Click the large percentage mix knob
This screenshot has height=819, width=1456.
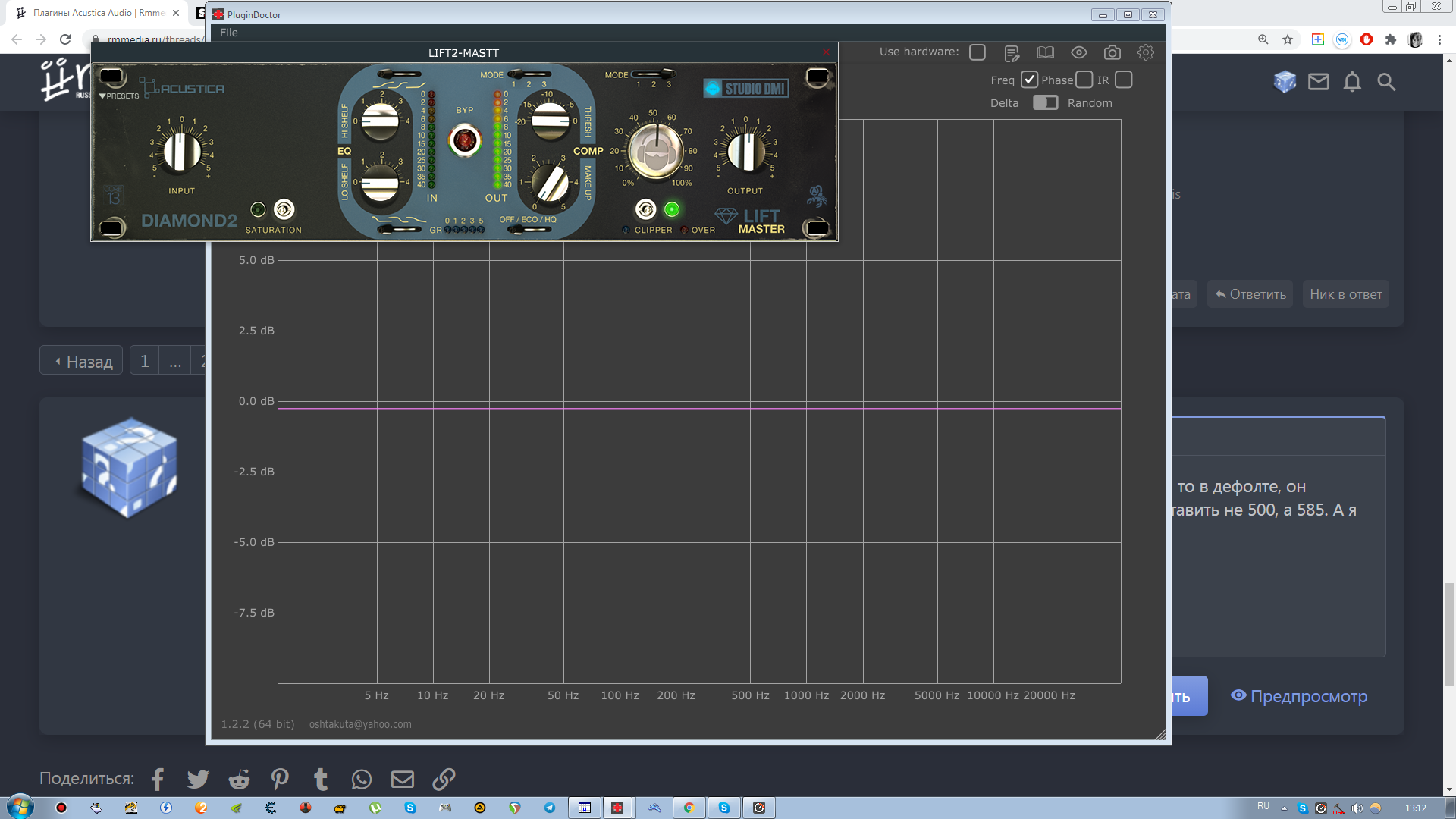655,152
